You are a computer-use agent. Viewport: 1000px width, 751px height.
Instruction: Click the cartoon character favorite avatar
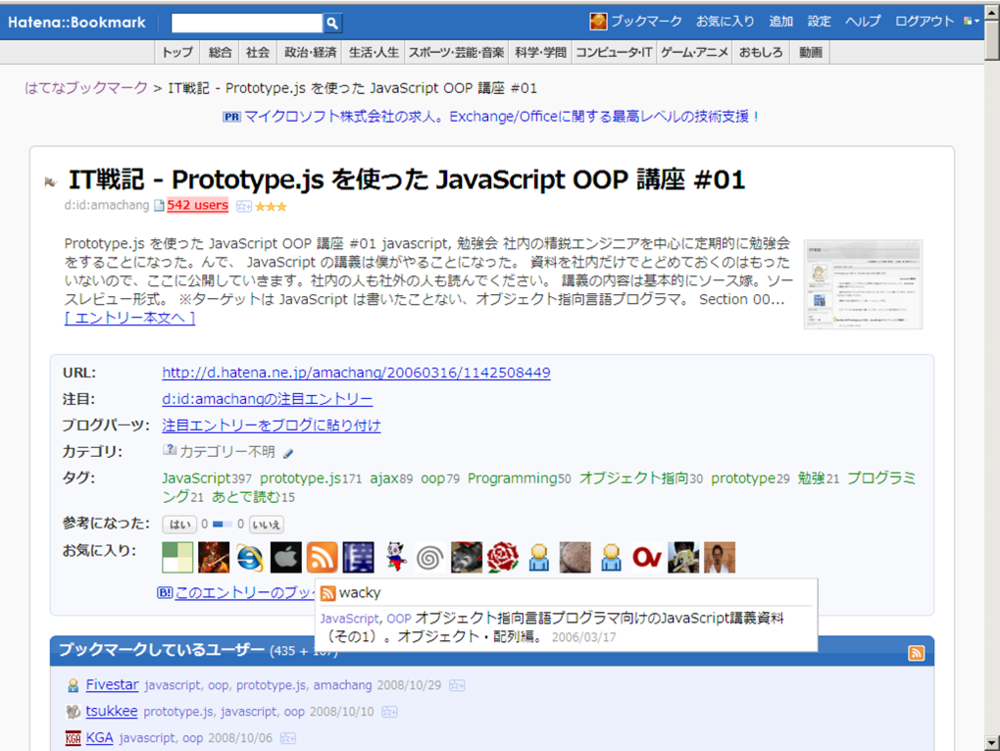pos(395,557)
